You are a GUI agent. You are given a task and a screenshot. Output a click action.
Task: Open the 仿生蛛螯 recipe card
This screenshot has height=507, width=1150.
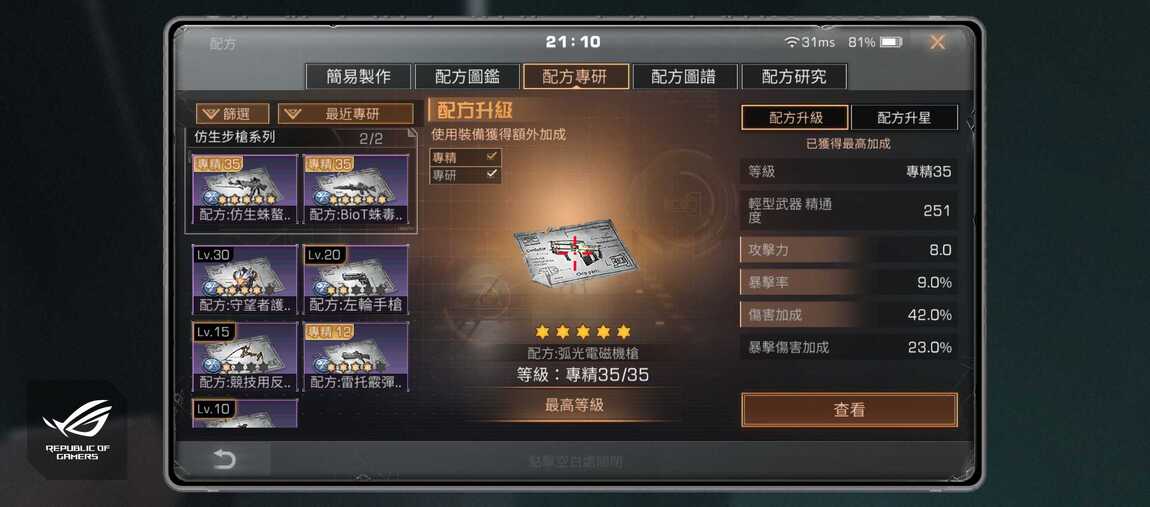coord(244,189)
